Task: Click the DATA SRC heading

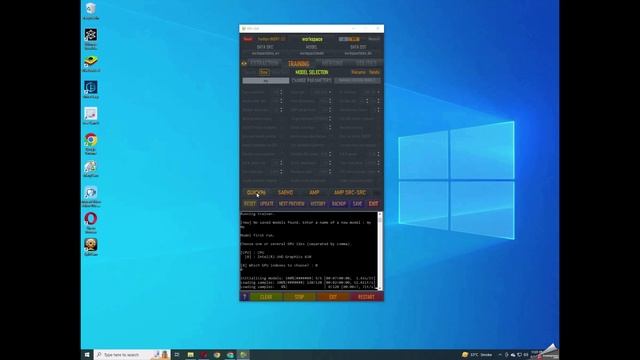Action: [x=265, y=47]
